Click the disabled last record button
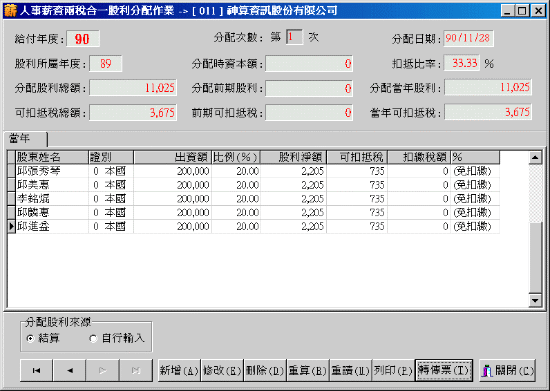The image size is (550, 391). coord(136,370)
